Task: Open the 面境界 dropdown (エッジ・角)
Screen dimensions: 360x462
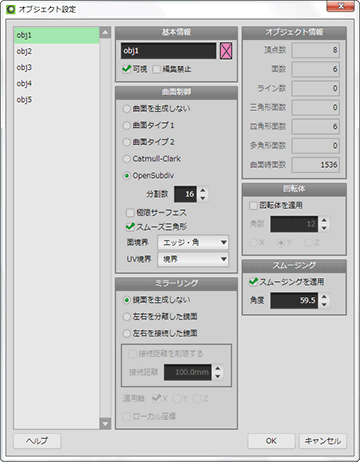Action: coord(193,243)
